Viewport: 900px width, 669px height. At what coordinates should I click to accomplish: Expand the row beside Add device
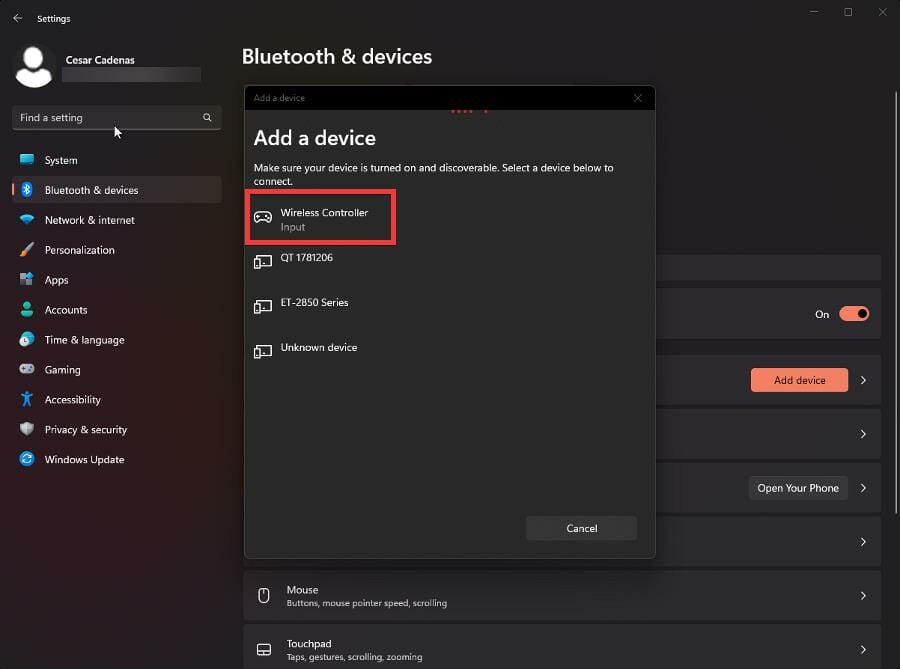point(862,380)
